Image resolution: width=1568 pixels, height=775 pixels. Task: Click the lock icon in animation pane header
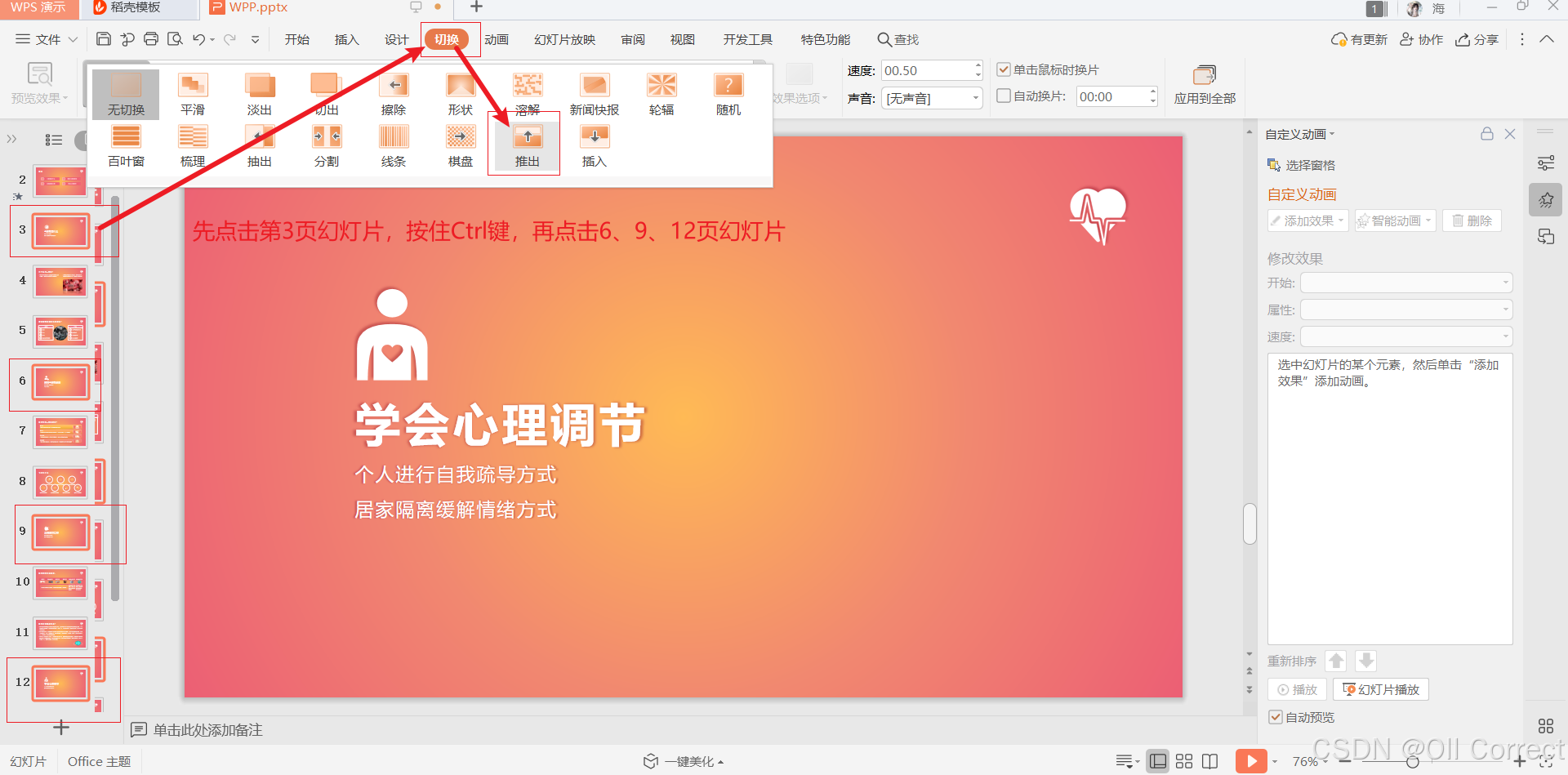[x=1487, y=134]
